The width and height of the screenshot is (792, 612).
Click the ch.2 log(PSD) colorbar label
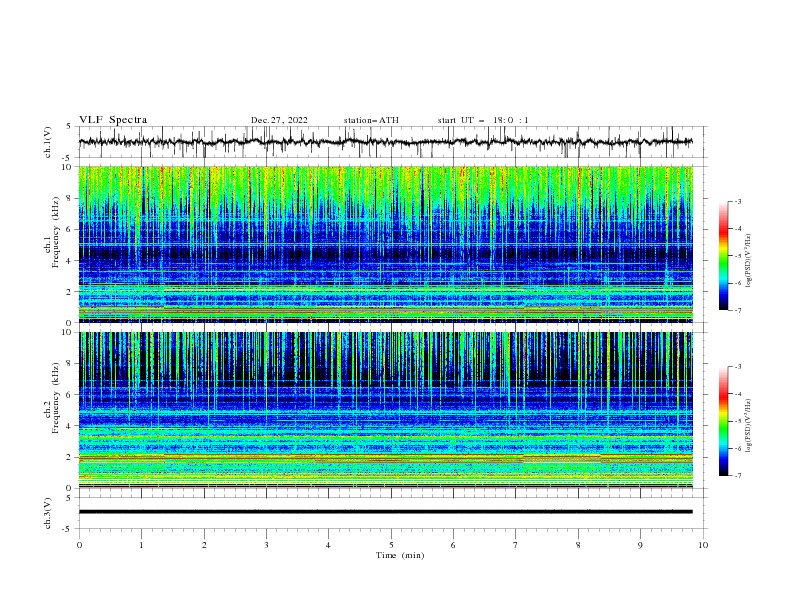click(x=749, y=426)
